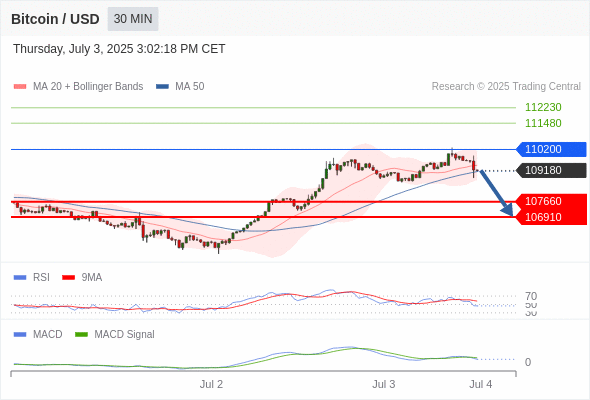Click the 111480 green resistance label
The image size is (590, 400).
(543, 123)
